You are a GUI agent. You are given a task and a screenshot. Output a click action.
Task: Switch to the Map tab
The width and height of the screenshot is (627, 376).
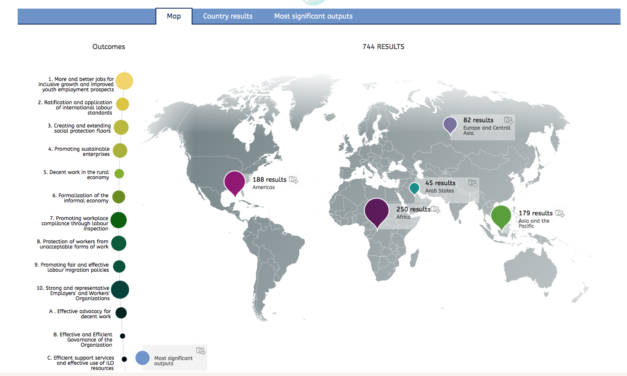pos(174,16)
